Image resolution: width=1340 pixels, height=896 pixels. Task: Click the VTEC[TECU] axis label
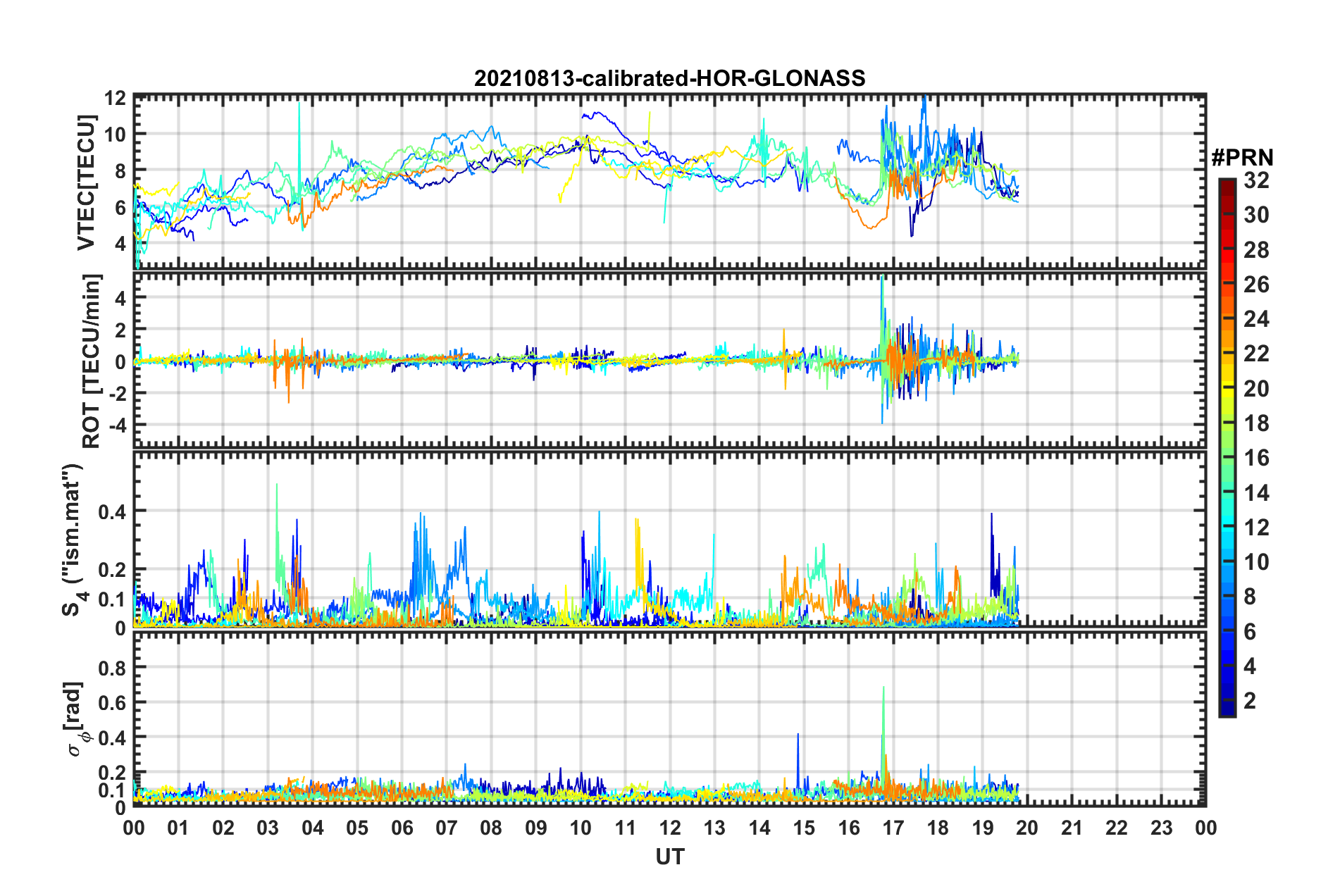[x=86, y=183]
